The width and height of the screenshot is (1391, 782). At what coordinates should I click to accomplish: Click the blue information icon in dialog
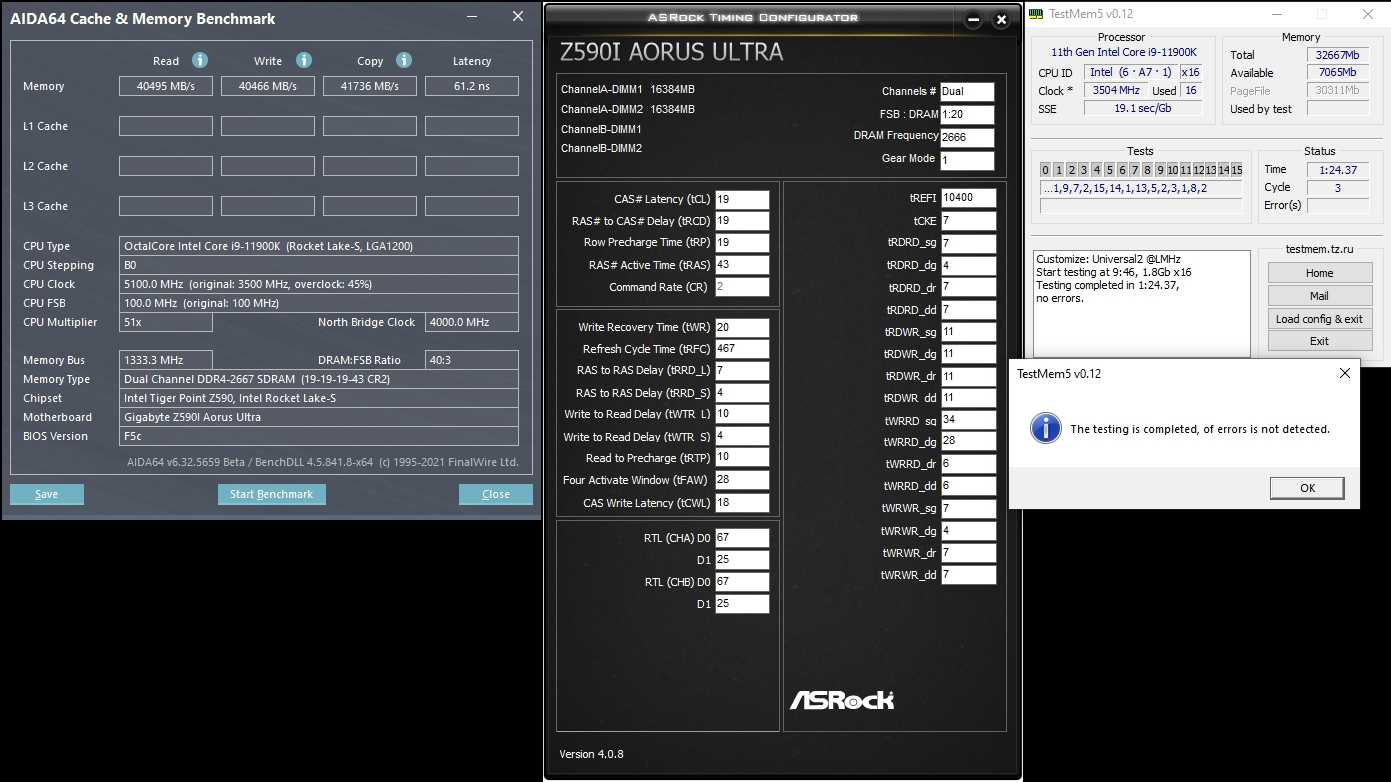tap(1046, 428)
